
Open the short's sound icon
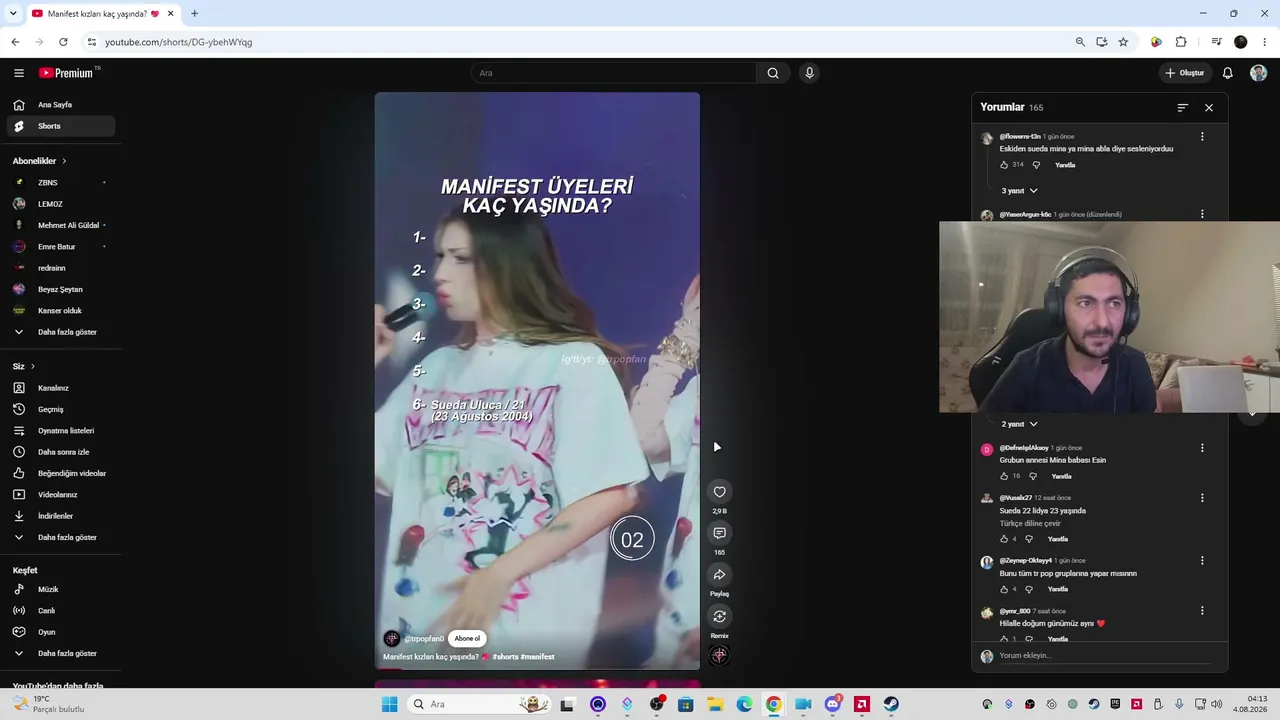(x=719, y=655)
